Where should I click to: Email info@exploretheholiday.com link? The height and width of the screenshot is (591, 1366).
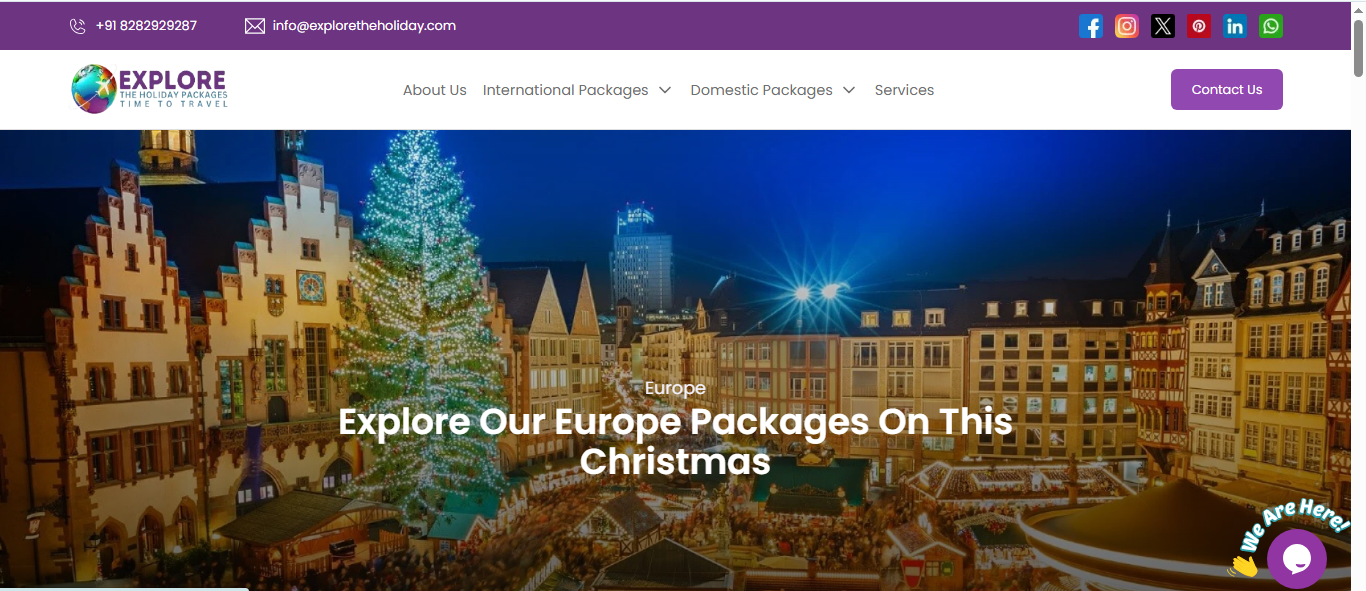(364, 26)
